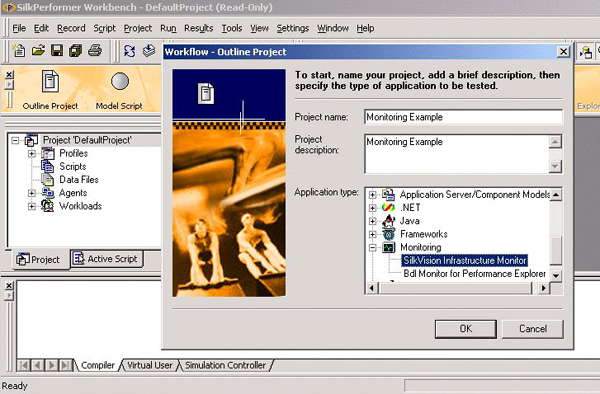The width and height of the screenshot is (600, 394).
Task: Click output tabs scroll-to-last arrow
Action: (x=65, y=365)
